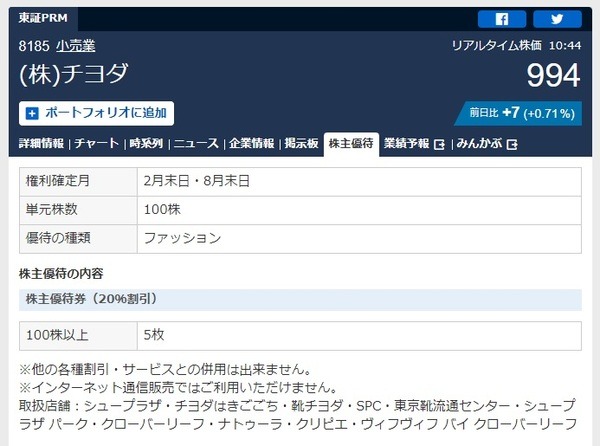Open the 掲示板 tab
The width and height of the screenshot is (600, 446).
[x=302, y=143]
